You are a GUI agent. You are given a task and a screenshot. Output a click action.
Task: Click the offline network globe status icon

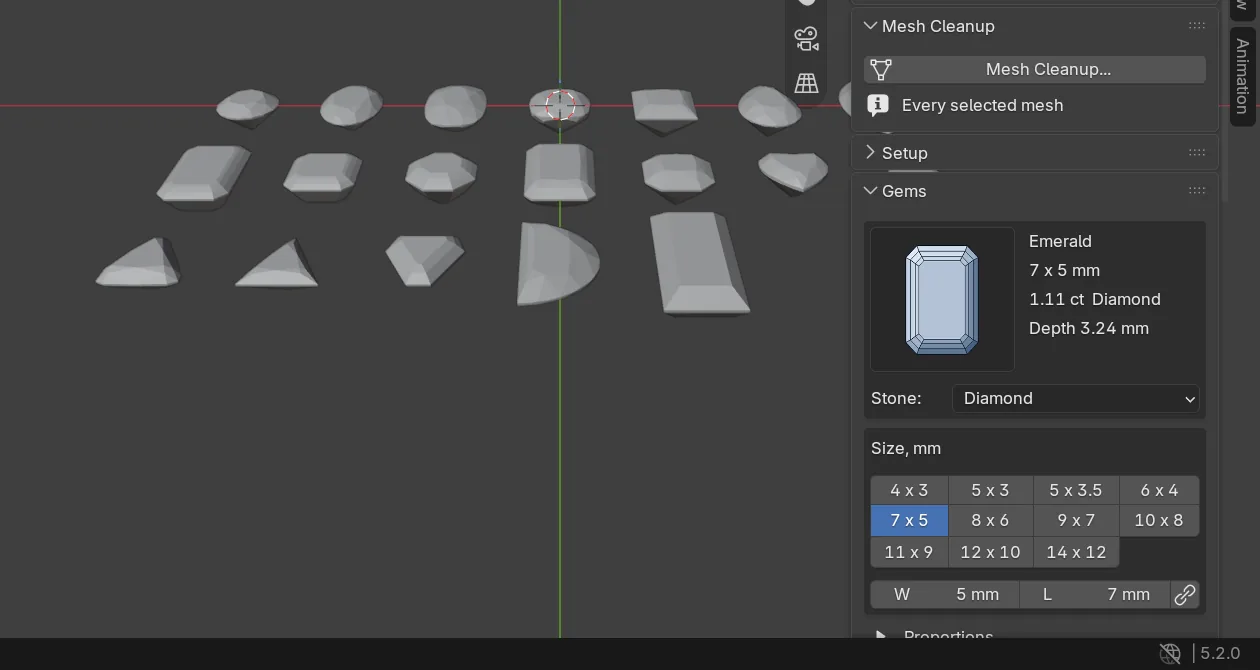(1170, 654)
